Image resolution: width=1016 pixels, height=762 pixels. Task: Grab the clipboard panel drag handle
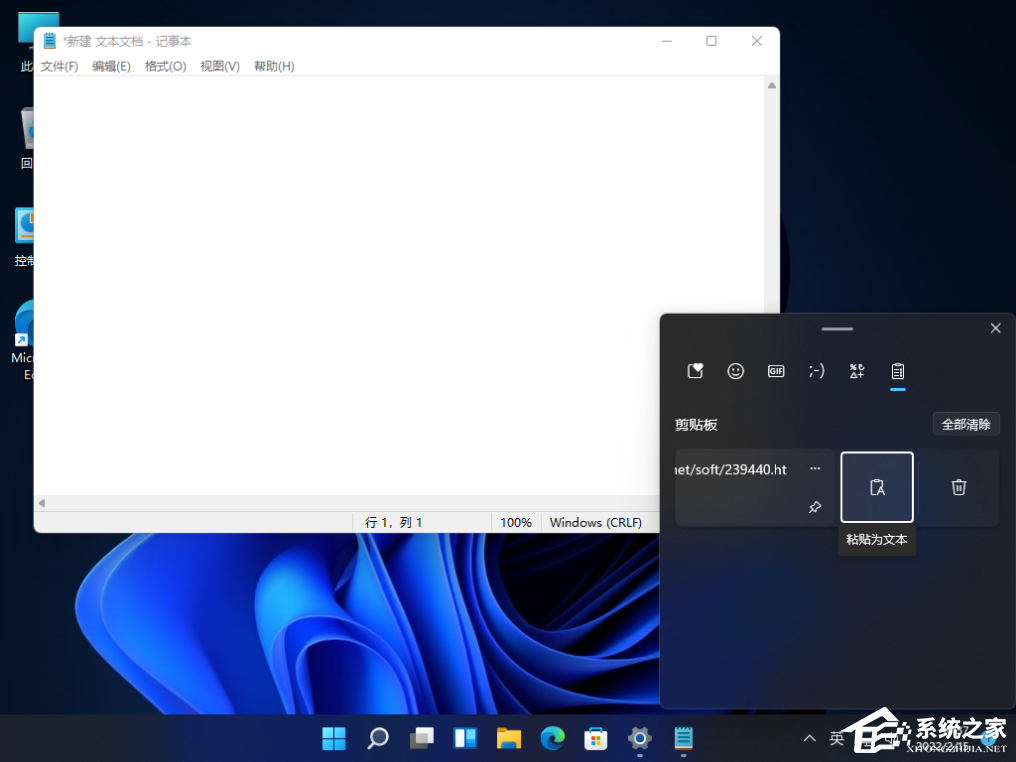[x=837, y=329]
